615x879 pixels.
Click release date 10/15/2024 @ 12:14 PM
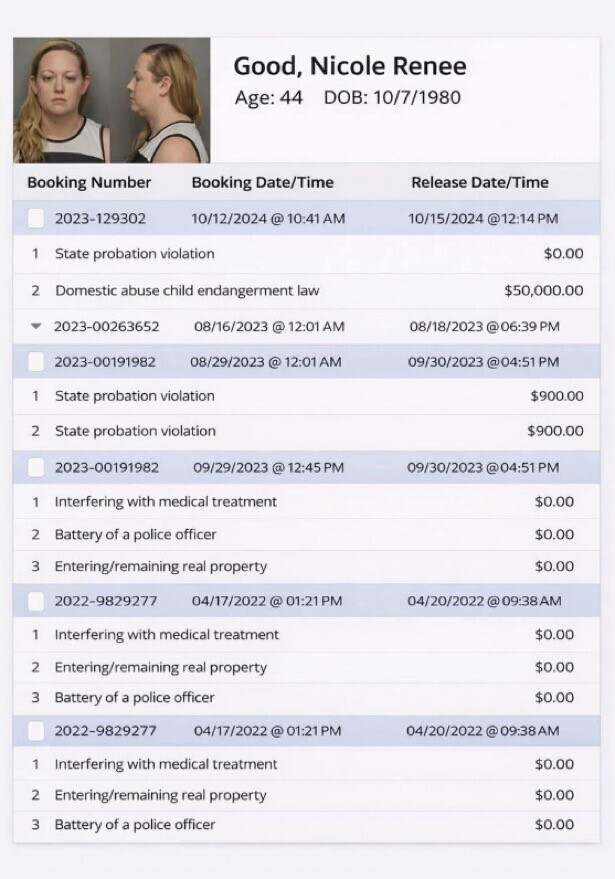(x=483, y=218)
